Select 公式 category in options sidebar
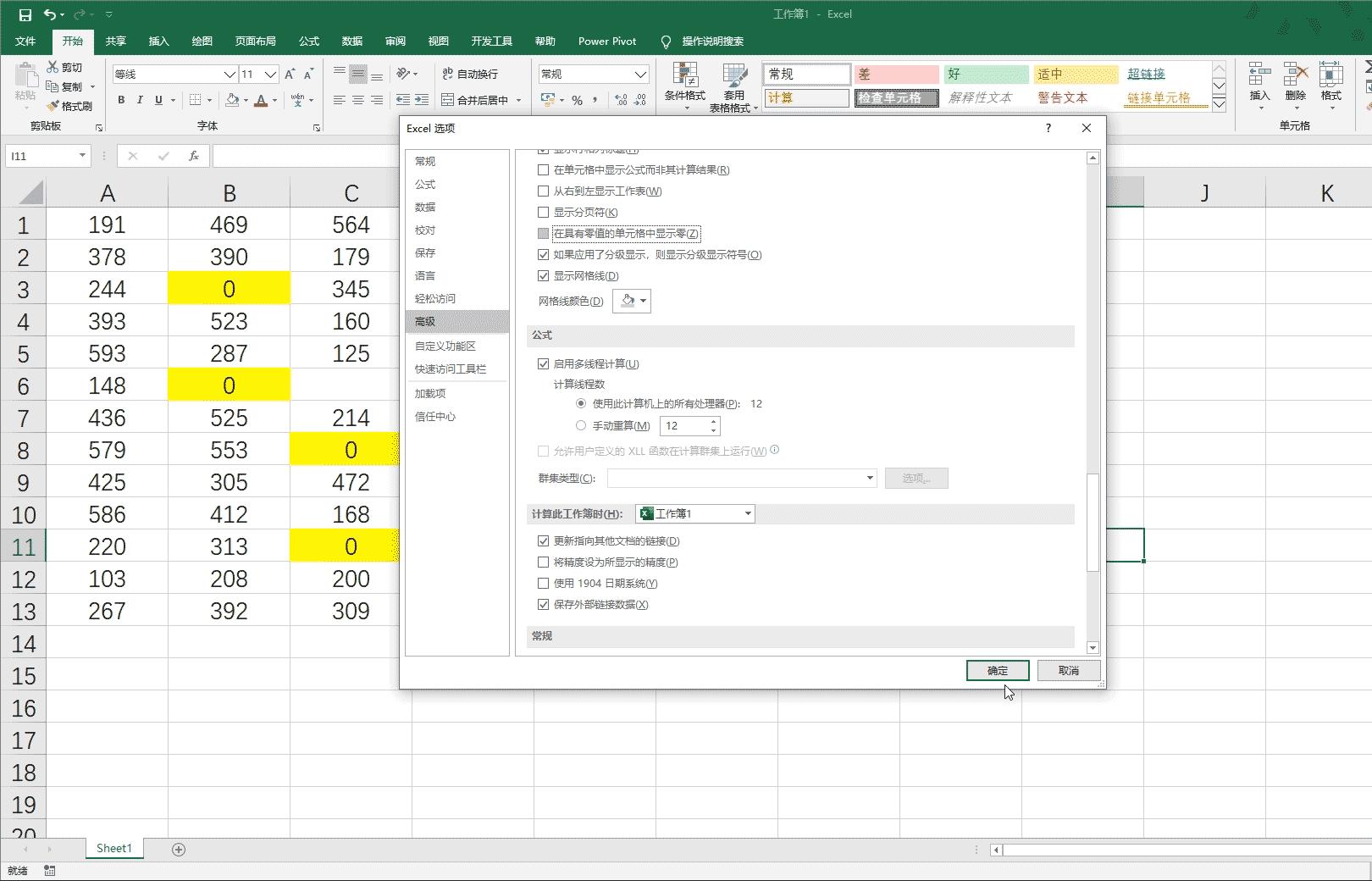Screen dimensions: 1372x881 [425, 184]
